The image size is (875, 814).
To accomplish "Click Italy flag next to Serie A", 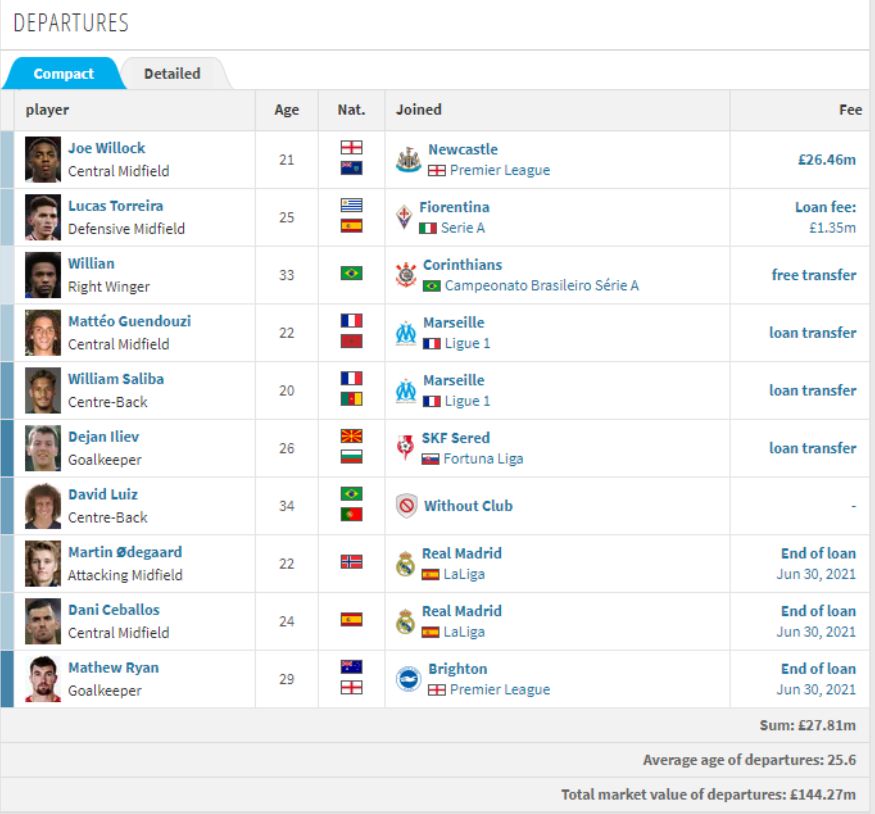I will [x=428, y=228].
